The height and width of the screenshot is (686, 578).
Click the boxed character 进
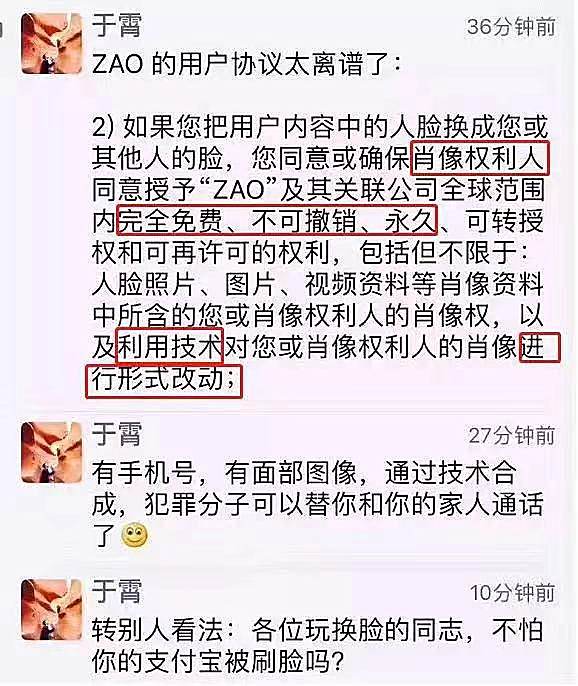[539, 347]
